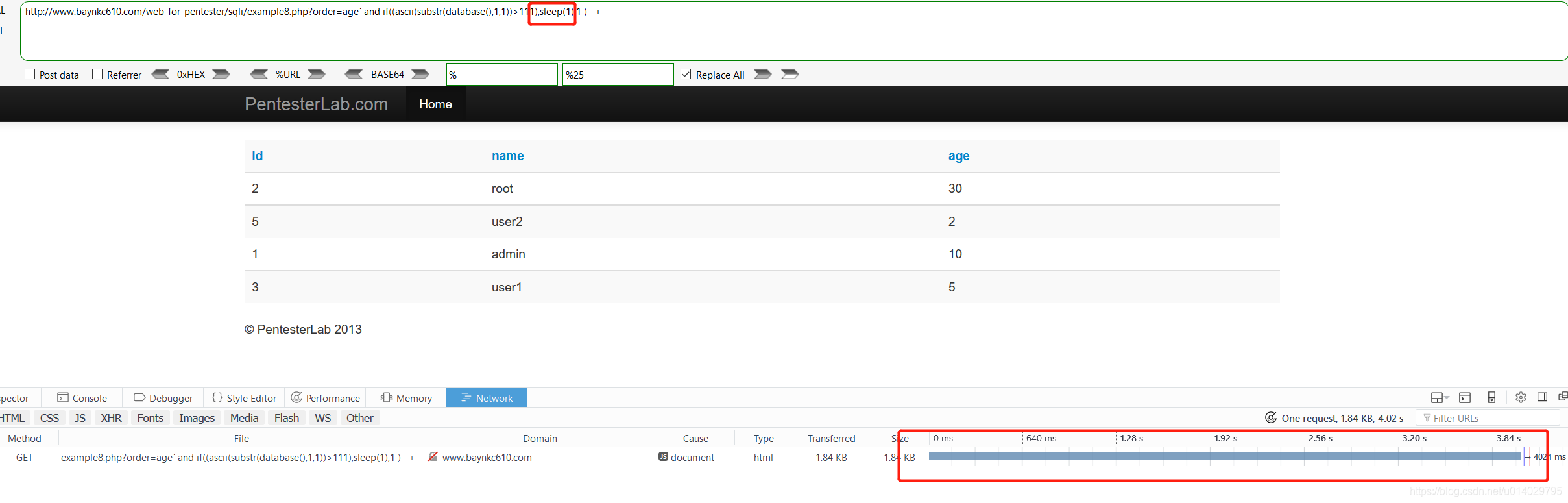Switch to the Memory tab
The image size is (1568, 503).
point(406,398)
